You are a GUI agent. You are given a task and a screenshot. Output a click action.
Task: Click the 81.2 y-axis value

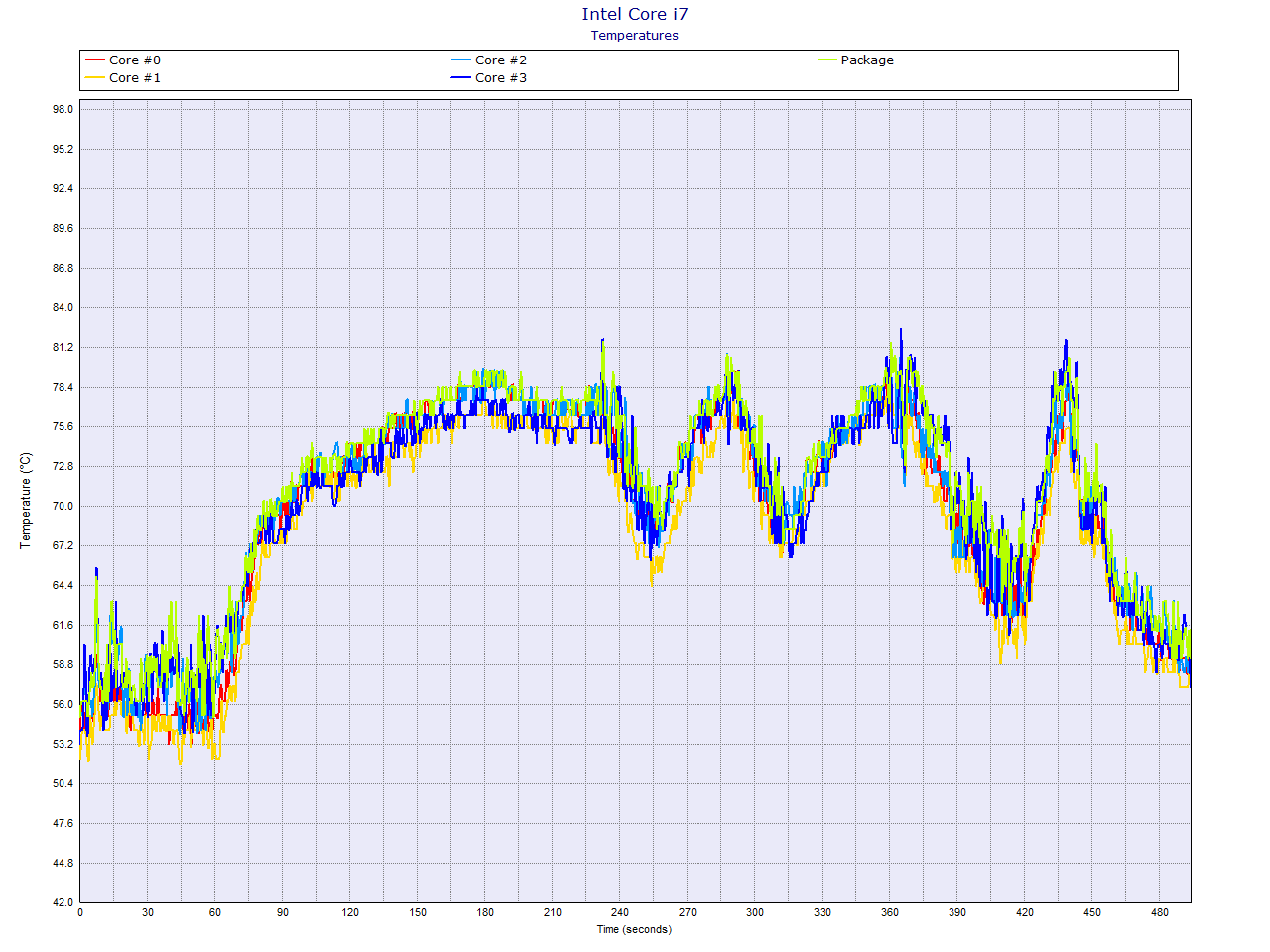[63, 347]
